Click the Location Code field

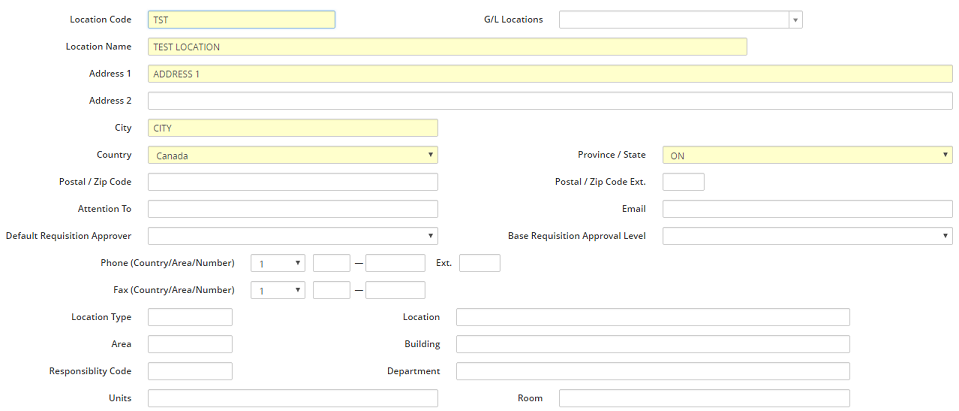[x=241, y=19]
